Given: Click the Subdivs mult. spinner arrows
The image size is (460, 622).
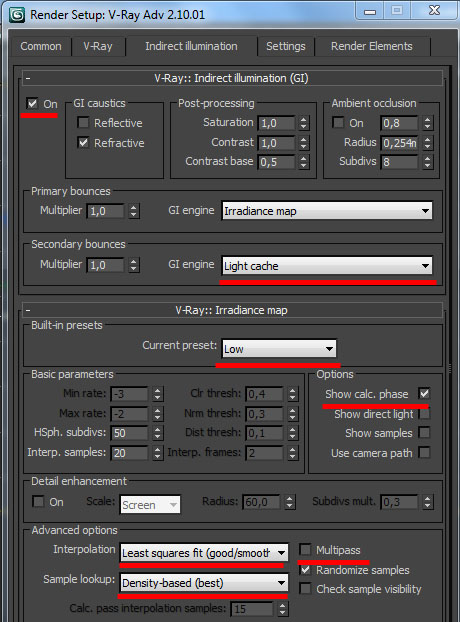Looking at the screenshot, I should [427, 502].
